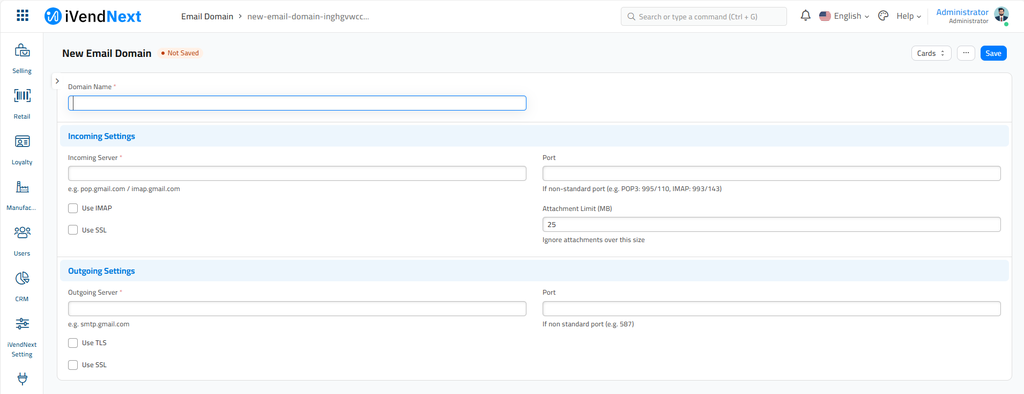The width and height of the screenshot is (1024, 394).
Task: Click the search magnifier icon
Action: coord(632,16)
